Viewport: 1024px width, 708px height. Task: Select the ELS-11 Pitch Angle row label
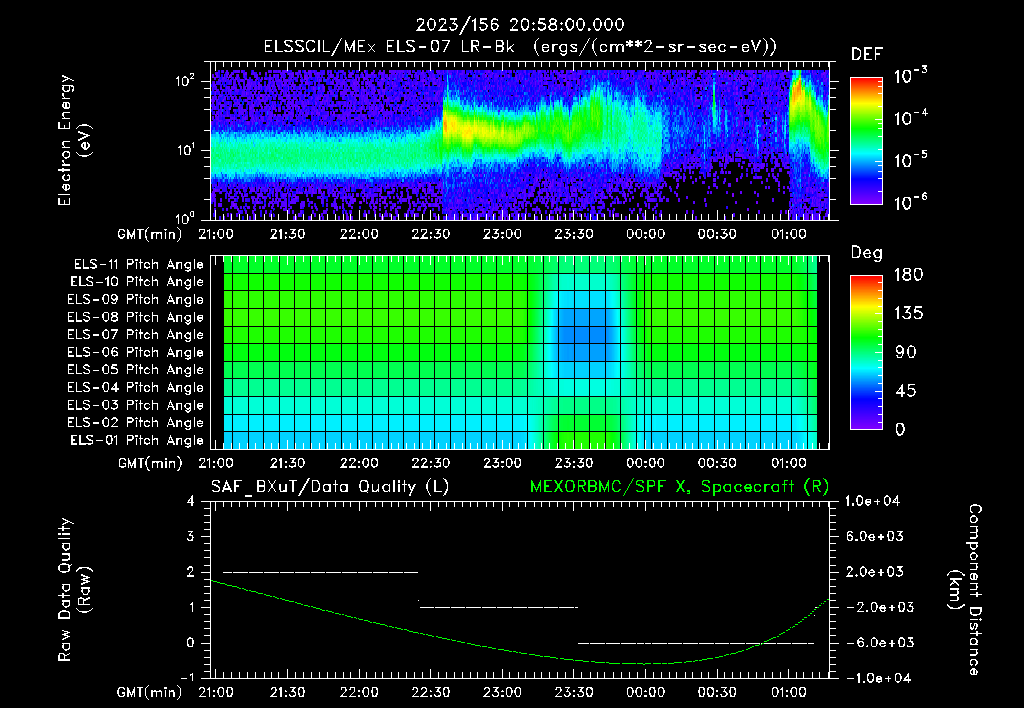click(138, 265)
